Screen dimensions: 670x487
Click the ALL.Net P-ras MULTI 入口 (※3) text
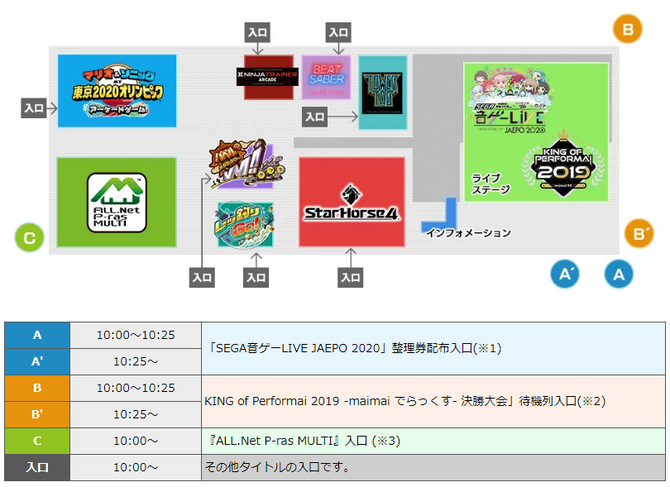[x=304, y=441]
